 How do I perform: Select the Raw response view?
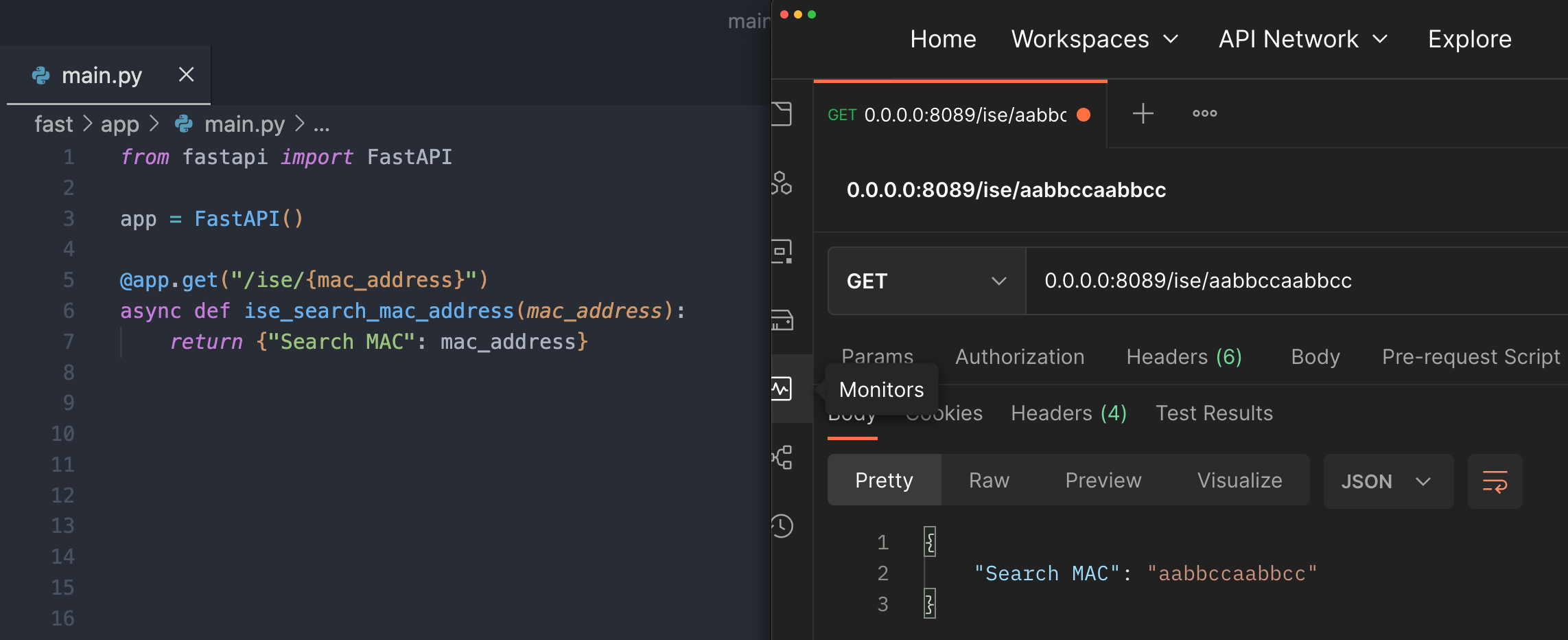989,481
